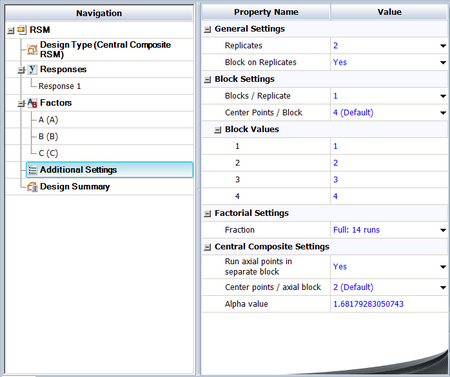Select the RSM tree item
Viewport: 450px width, 377px height.
pyautogui.click(x=40, y=30)
